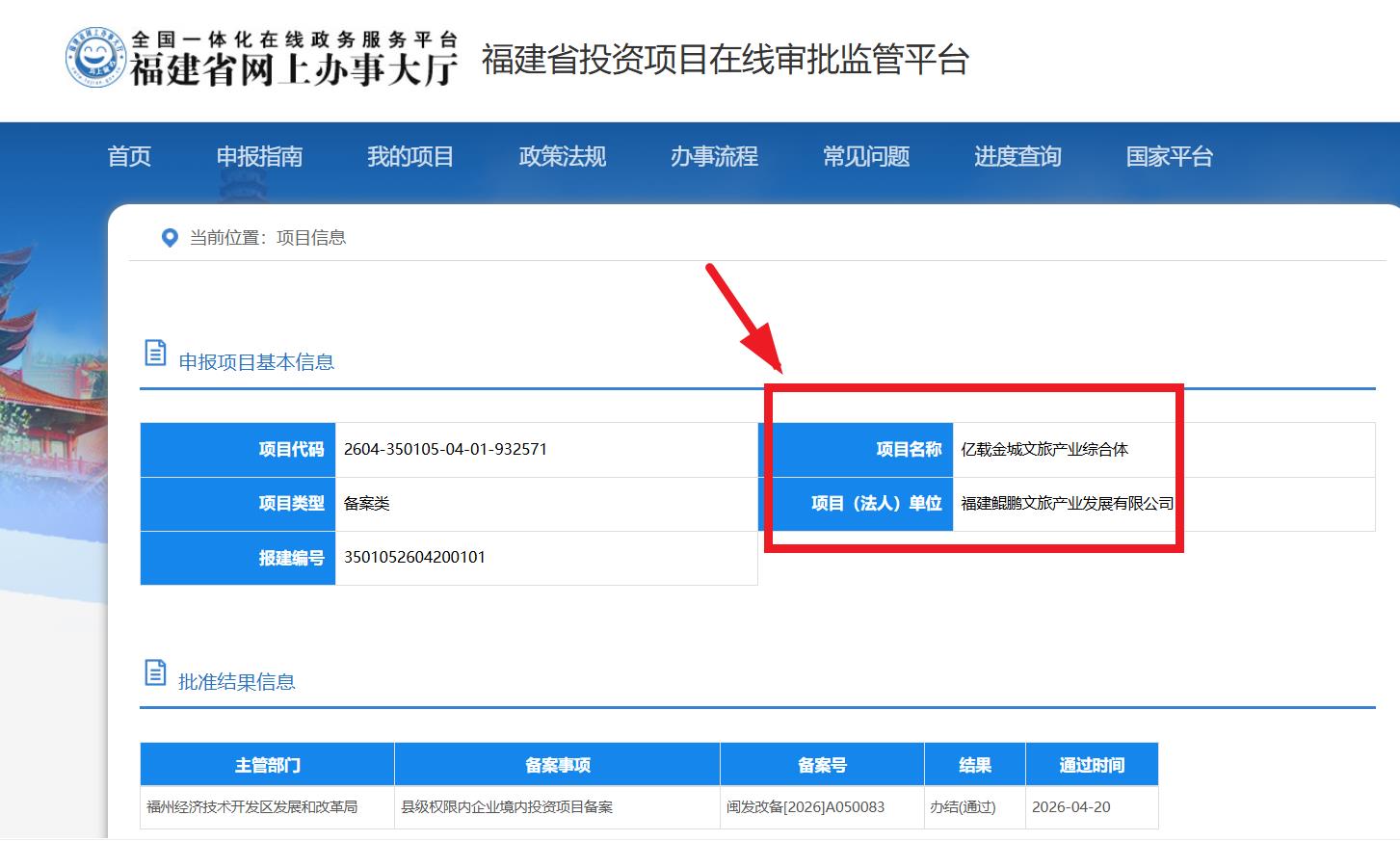
Task: Click project name 亿载金城文旅产业综合体
Action: tap(1044, 450)
